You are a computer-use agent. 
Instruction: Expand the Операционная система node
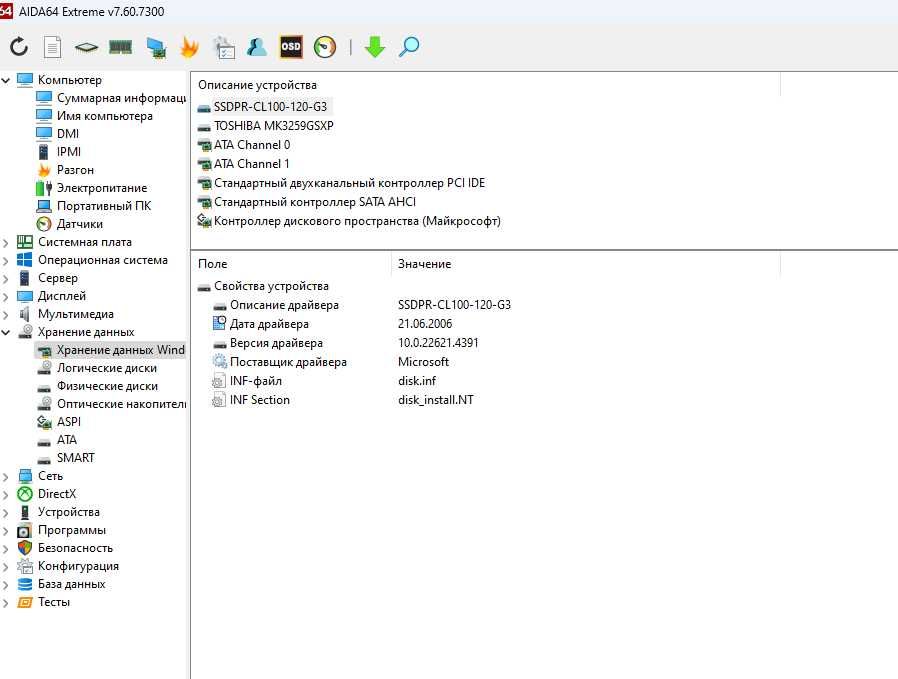click(6, 260)
